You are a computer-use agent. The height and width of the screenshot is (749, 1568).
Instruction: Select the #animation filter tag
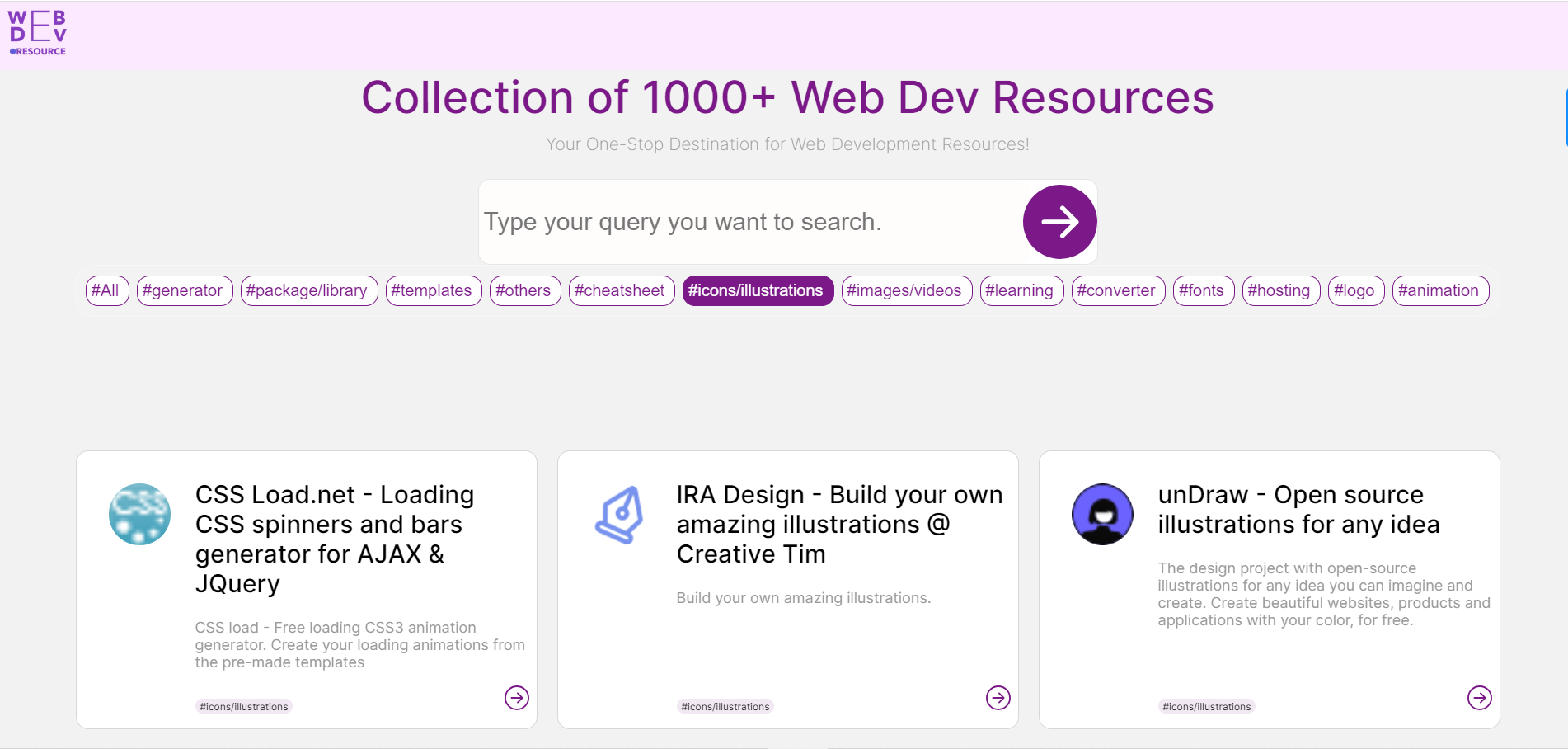coord(1441,290)
